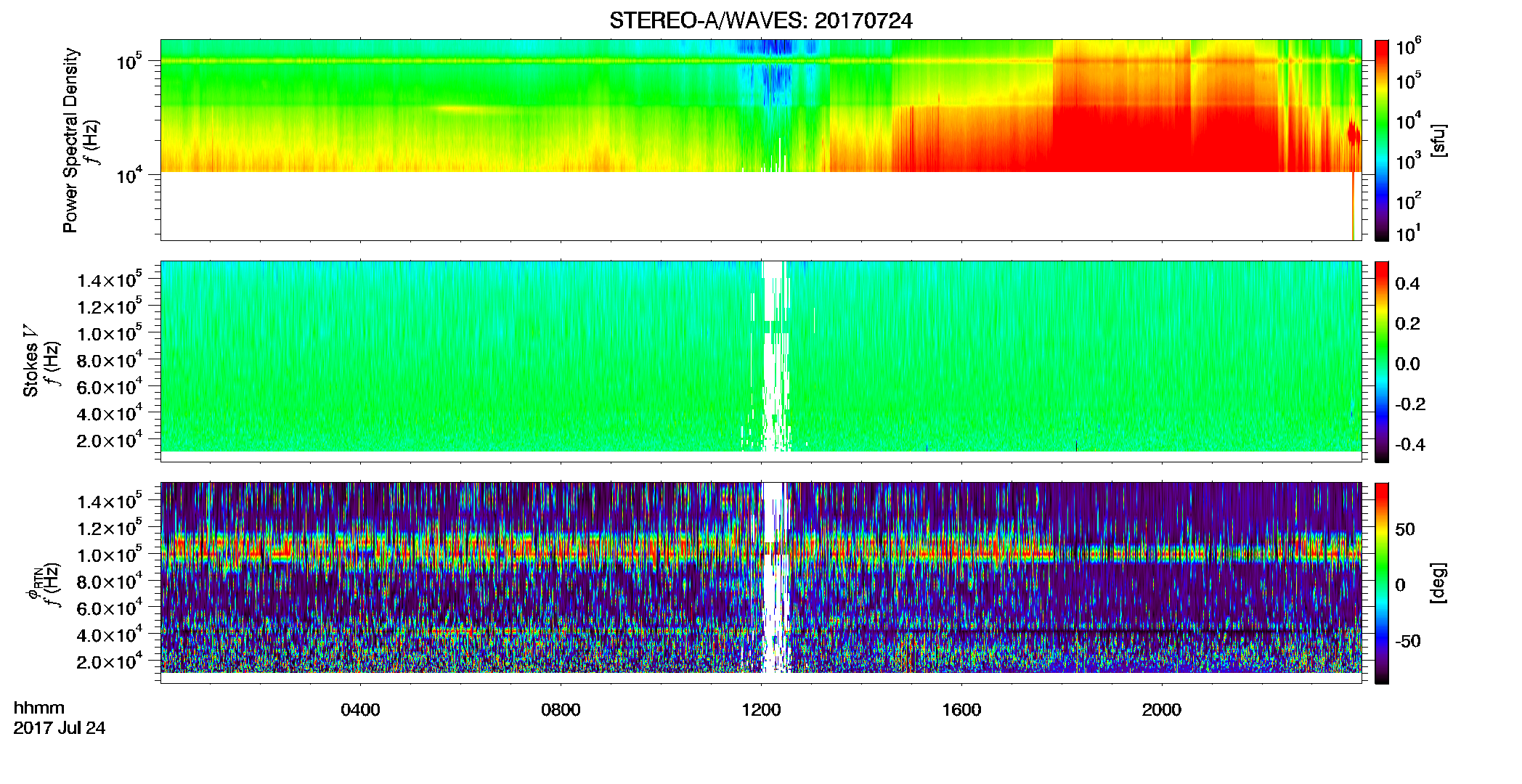Click the 0400 time axis label
This screenshot has height=784, width=1522.
tap(360, 709)
